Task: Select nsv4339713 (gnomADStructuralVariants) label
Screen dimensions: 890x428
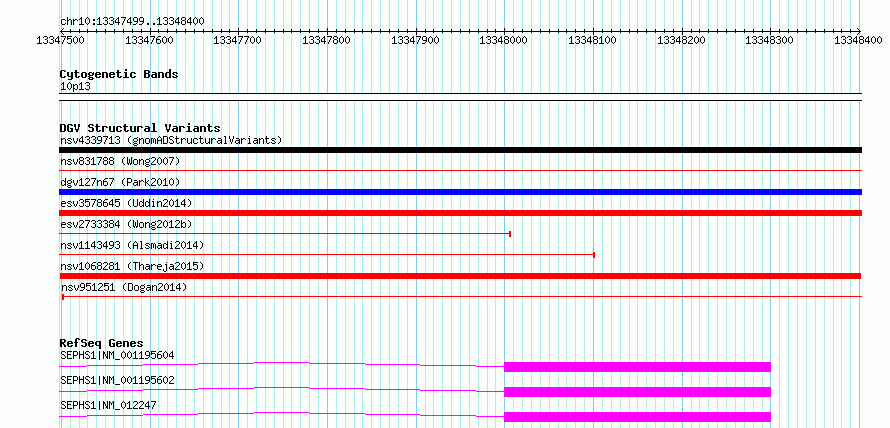Action: (x=171, y=140)
